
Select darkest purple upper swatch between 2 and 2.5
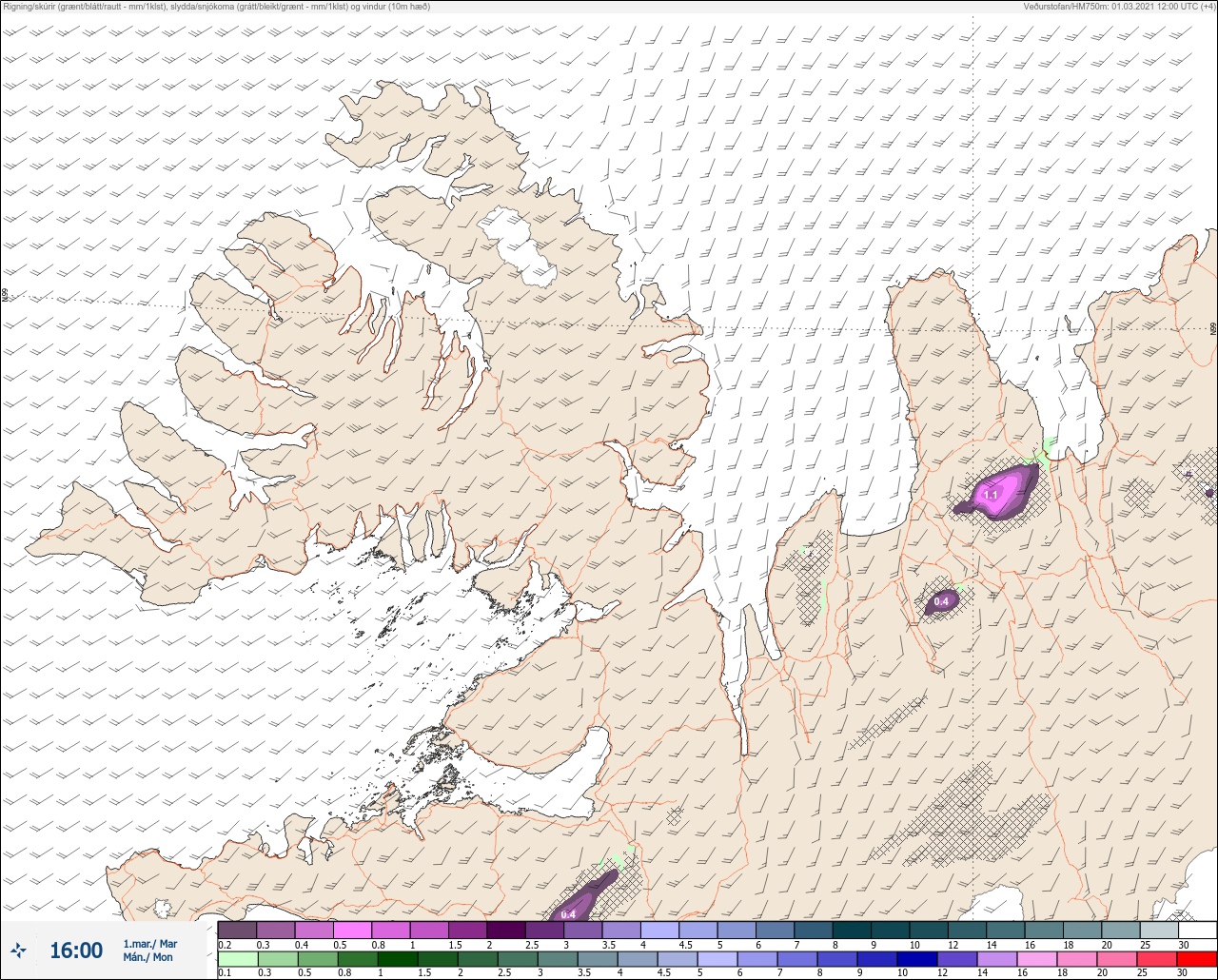(505, 930)
